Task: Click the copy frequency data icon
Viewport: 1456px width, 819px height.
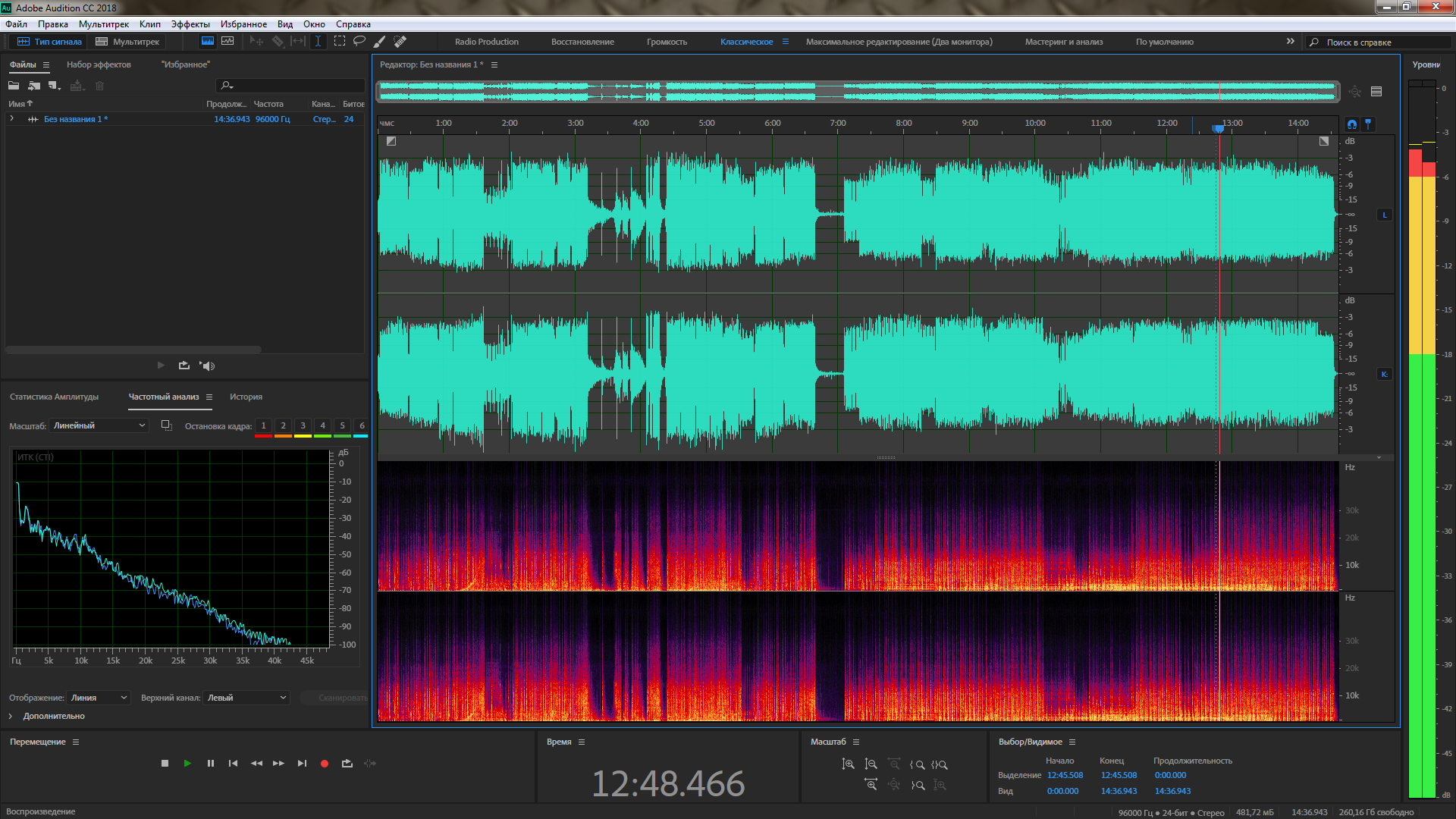Action: [x=166, y=425]
